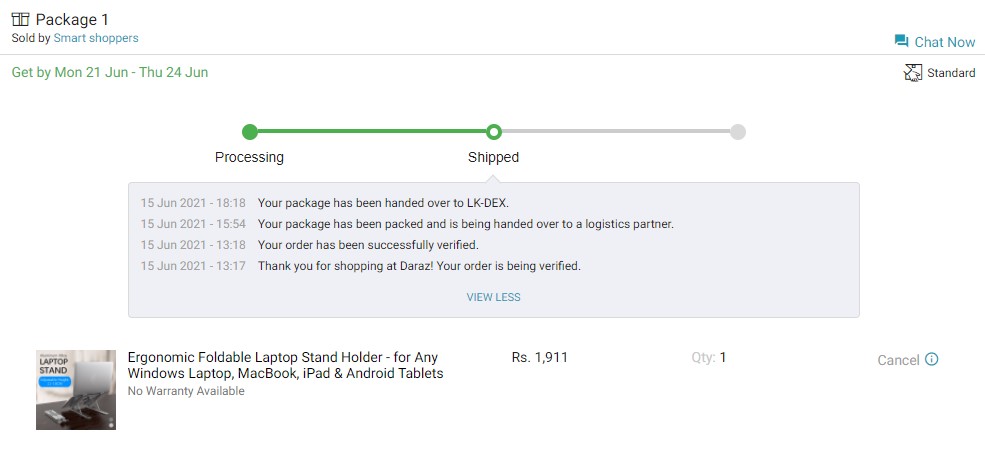The height and width of the screenshot is (454, 985).
Task: Click the Standard shipping handshake icon
Action: tap(913, 73)
